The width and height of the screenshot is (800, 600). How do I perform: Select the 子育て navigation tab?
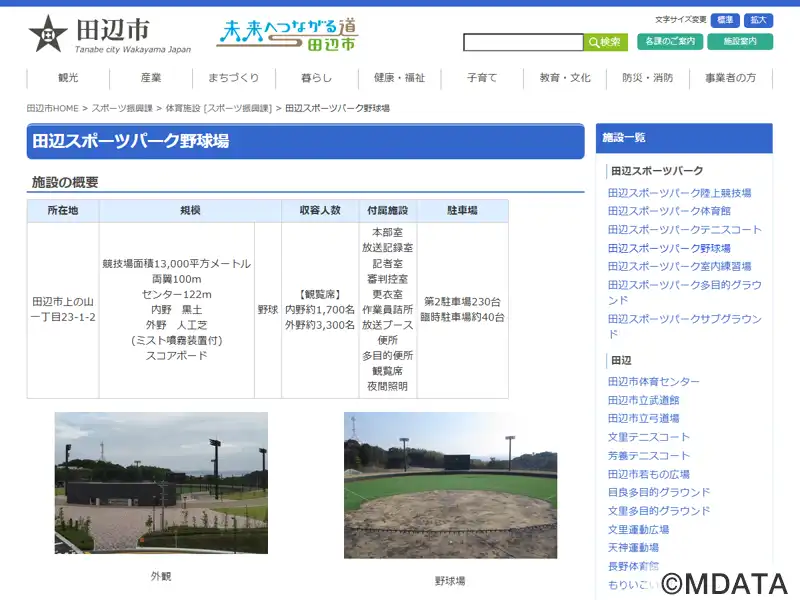482,78
